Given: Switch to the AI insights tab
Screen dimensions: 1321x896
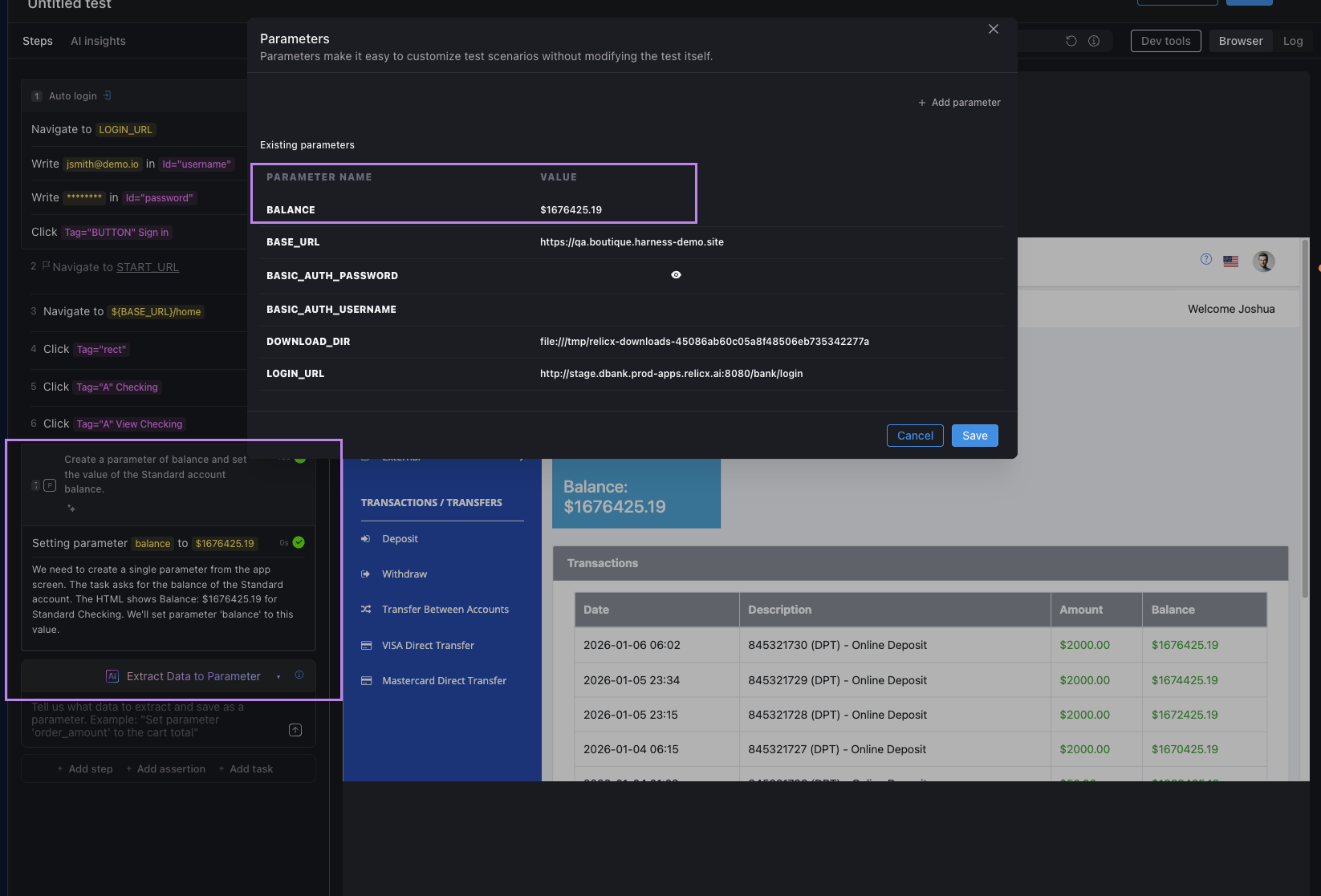Looking at the screenshot, I should pos(98,41).
